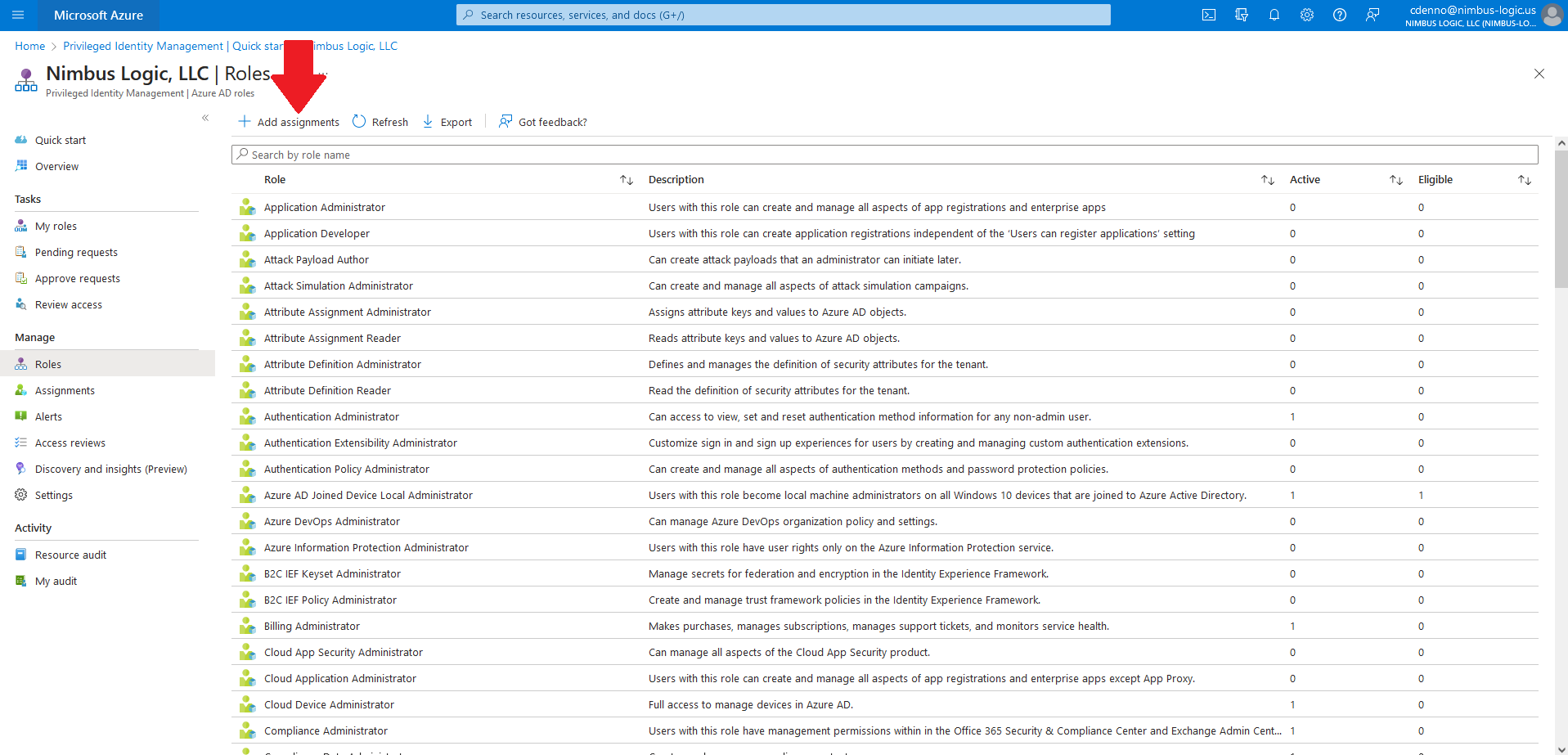Open Application Developer role

pyautogui.click(x=317, y=234)
